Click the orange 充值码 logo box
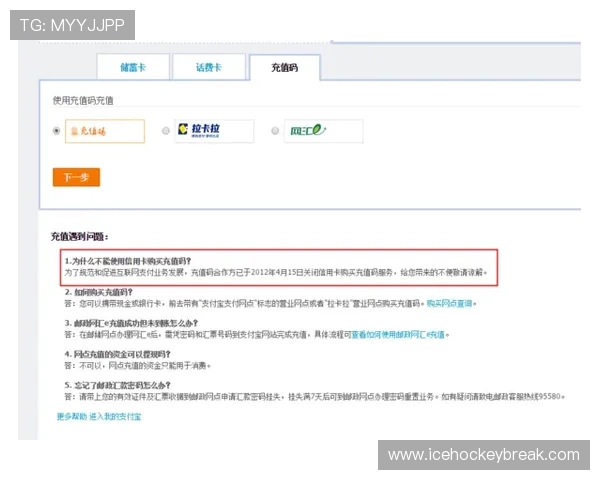Image resolution: width=600 pixels, height=480 pixels. tap(105, 131)
